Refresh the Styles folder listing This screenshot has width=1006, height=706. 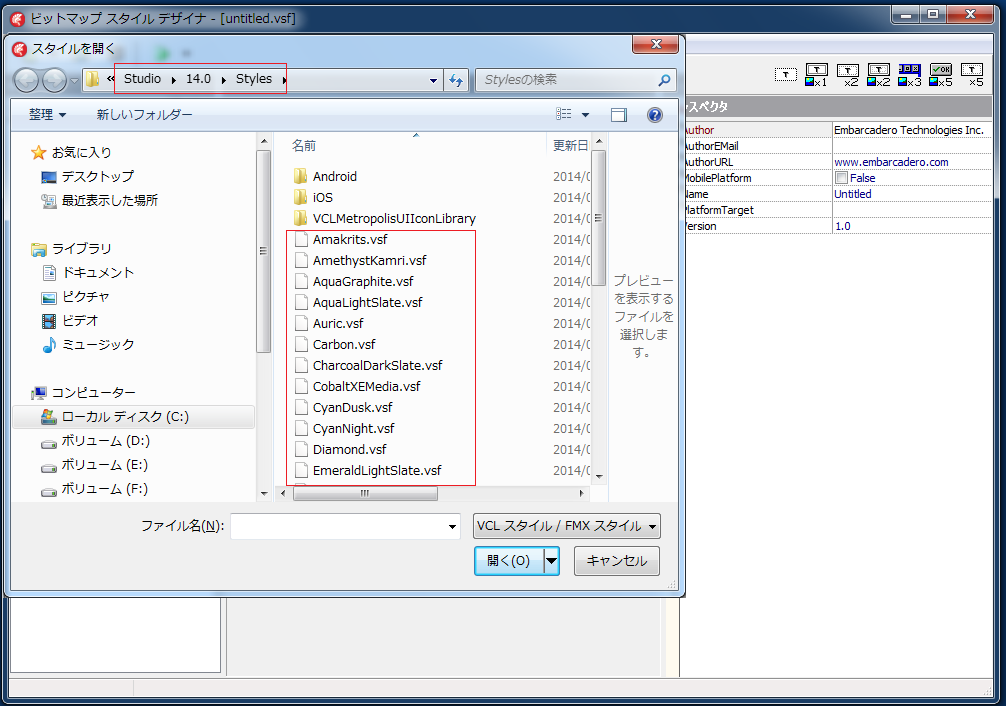click(x=456, y=80)
